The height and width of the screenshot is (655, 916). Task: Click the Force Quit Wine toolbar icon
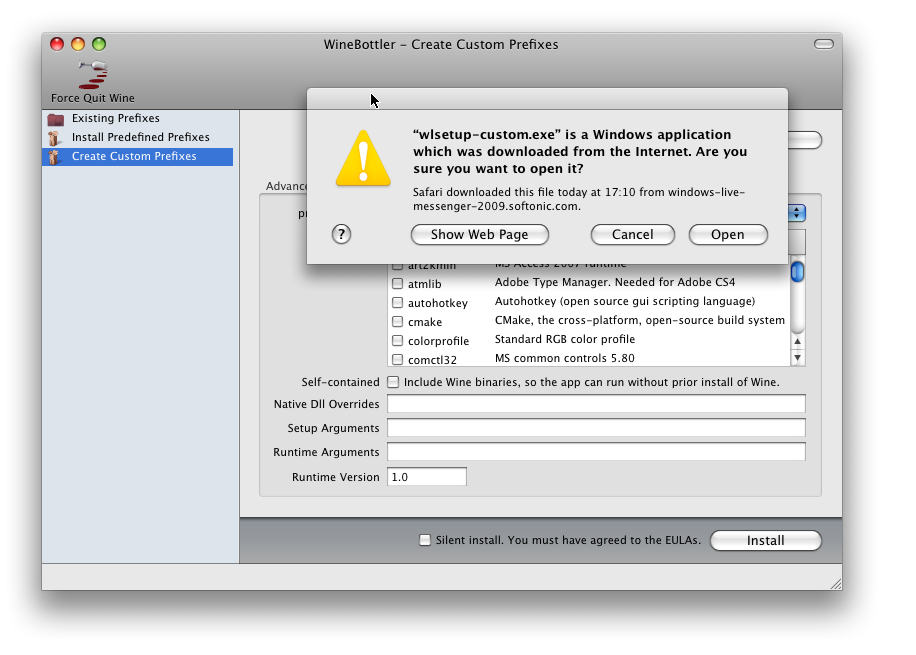click(x=93, y=75)
